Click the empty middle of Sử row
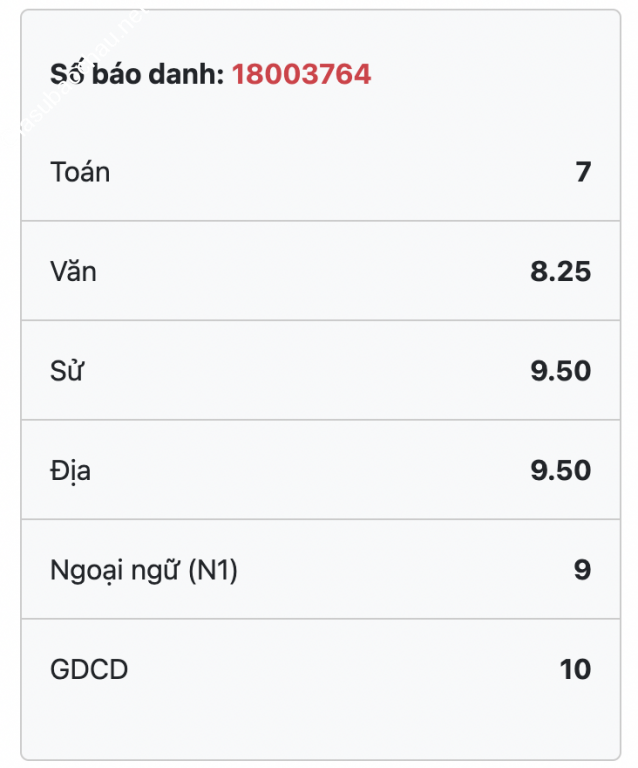Screen dimensions: 638x768 click(x=321, y=370)
